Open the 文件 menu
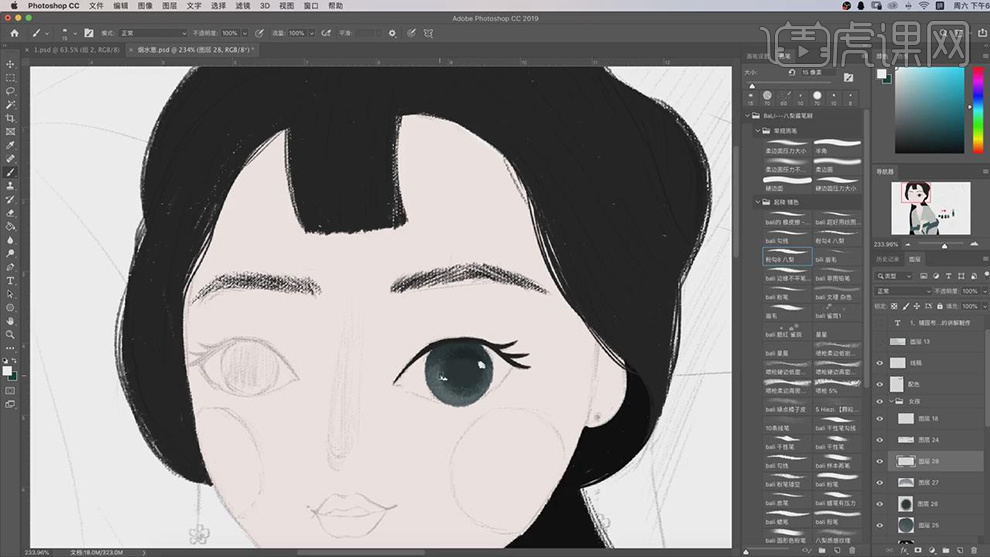This screenshot has height=557, width=990. coord(96,6)
